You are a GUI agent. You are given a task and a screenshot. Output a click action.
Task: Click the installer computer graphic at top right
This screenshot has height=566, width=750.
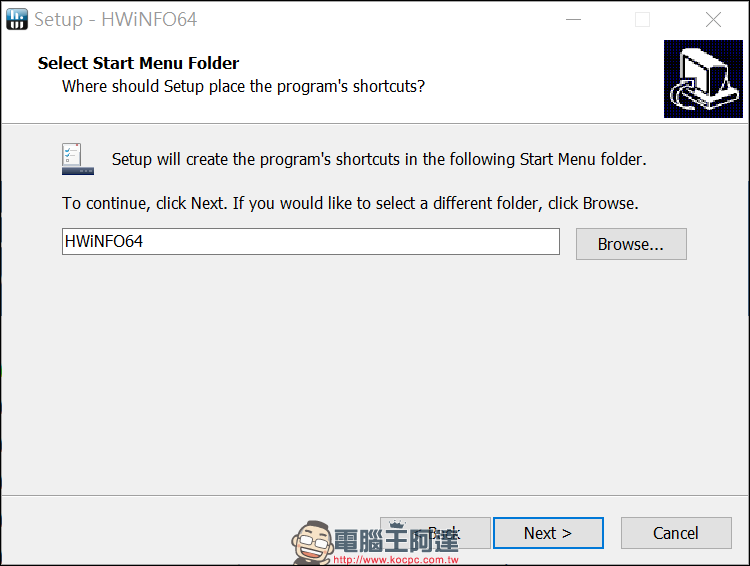click(x=703, y=79)
